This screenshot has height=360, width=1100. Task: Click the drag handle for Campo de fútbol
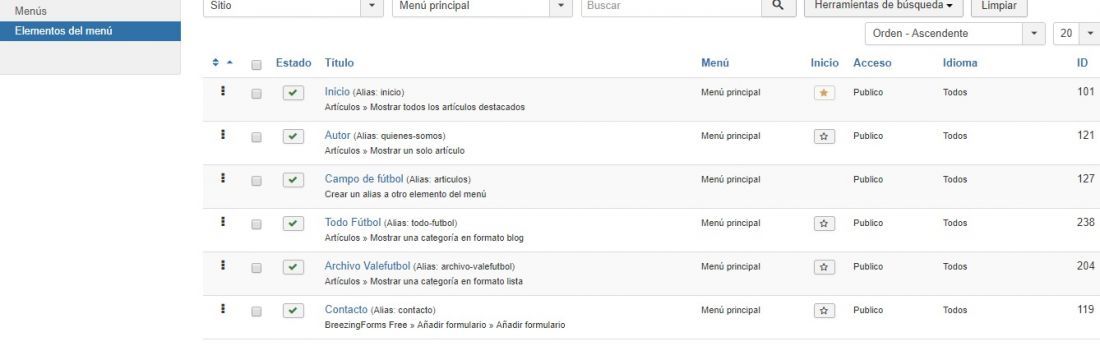click(223, 178)
